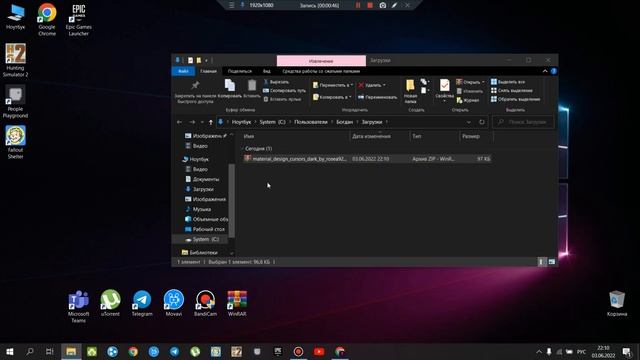The image size is (640, 360).
Task: Click the Forward navigation arrow
Action: pyautogui.click(x=192, y=122)
